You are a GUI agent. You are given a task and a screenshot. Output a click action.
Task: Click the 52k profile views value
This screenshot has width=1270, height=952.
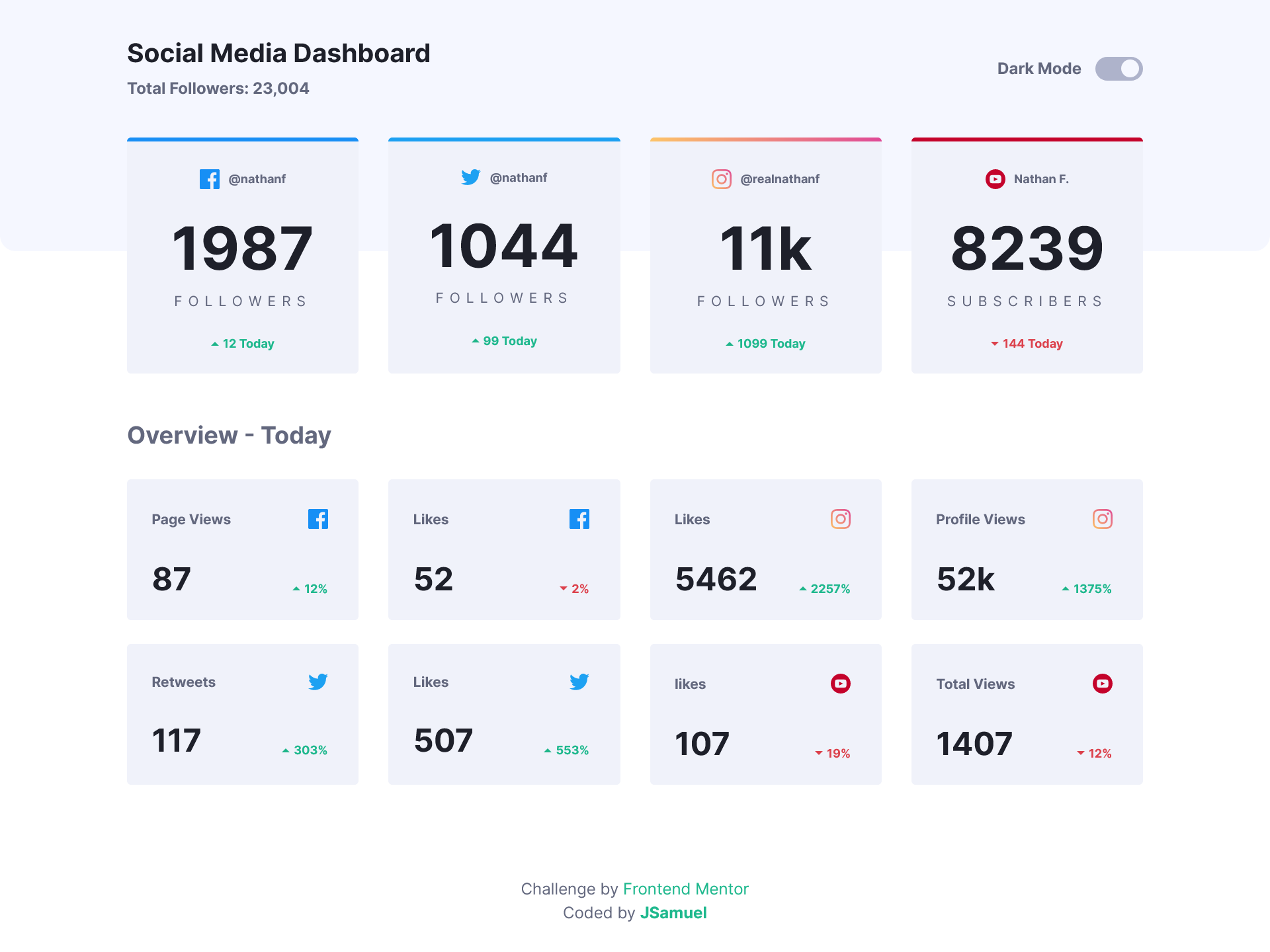966,579
